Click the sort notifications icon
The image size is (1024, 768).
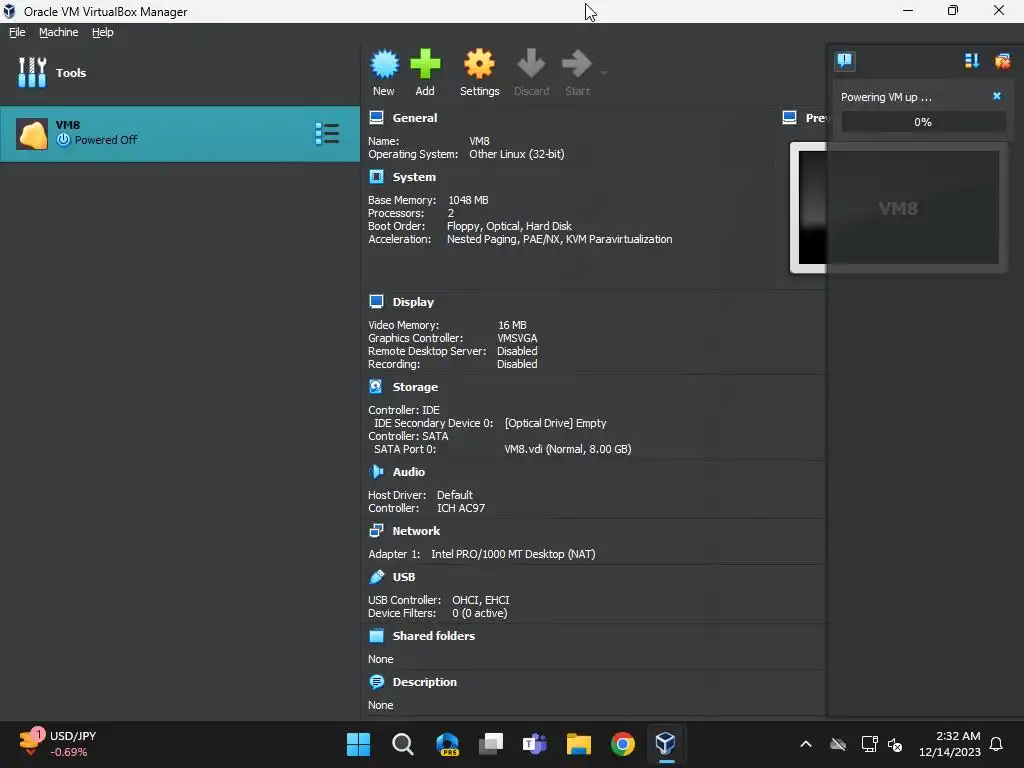972,61
